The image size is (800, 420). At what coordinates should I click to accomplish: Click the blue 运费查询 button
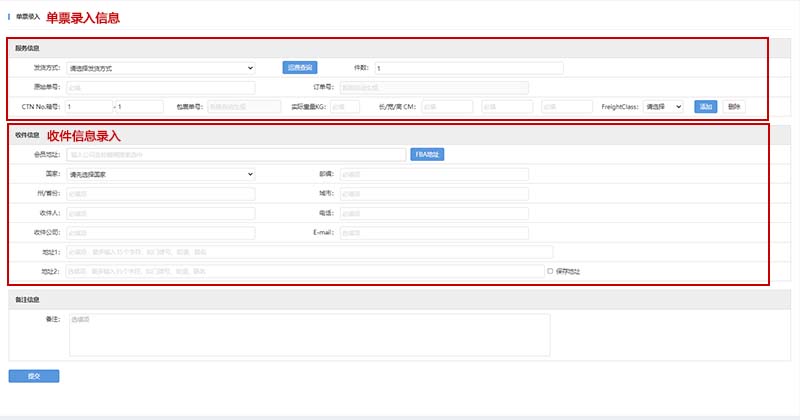click(x=299, y=68)
